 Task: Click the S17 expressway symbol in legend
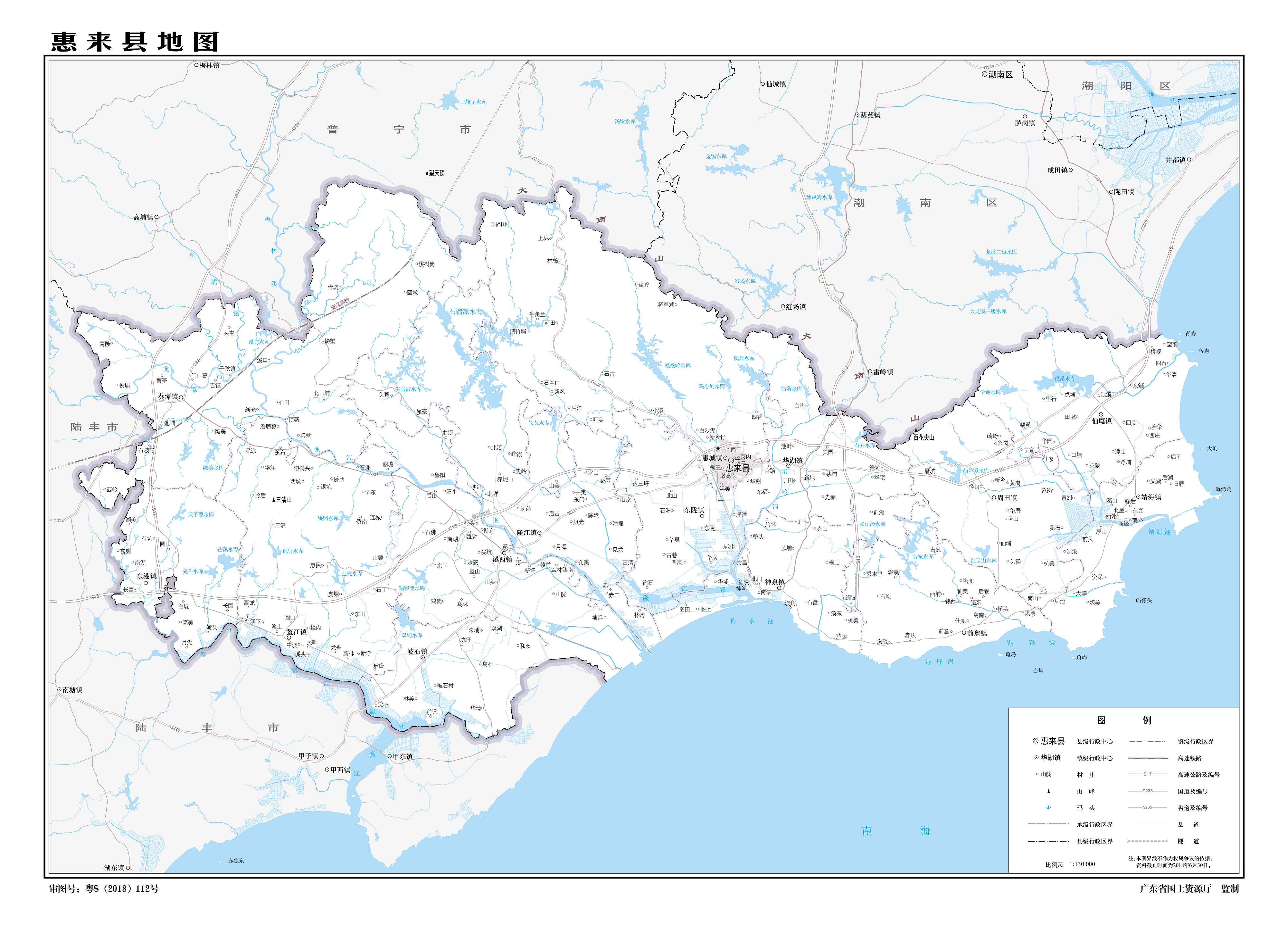click(1147, 774)
